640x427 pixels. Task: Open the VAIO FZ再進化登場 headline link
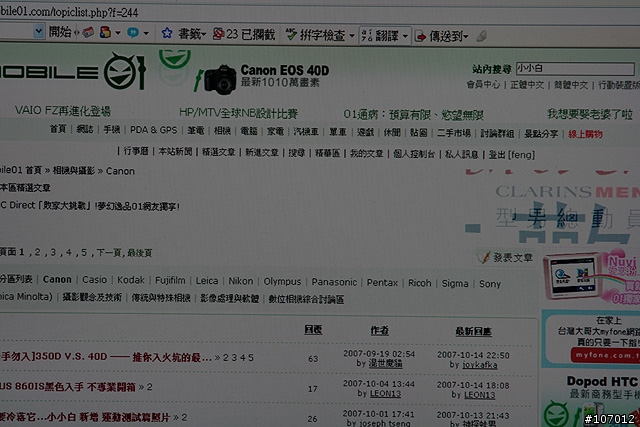pos(63,111)
